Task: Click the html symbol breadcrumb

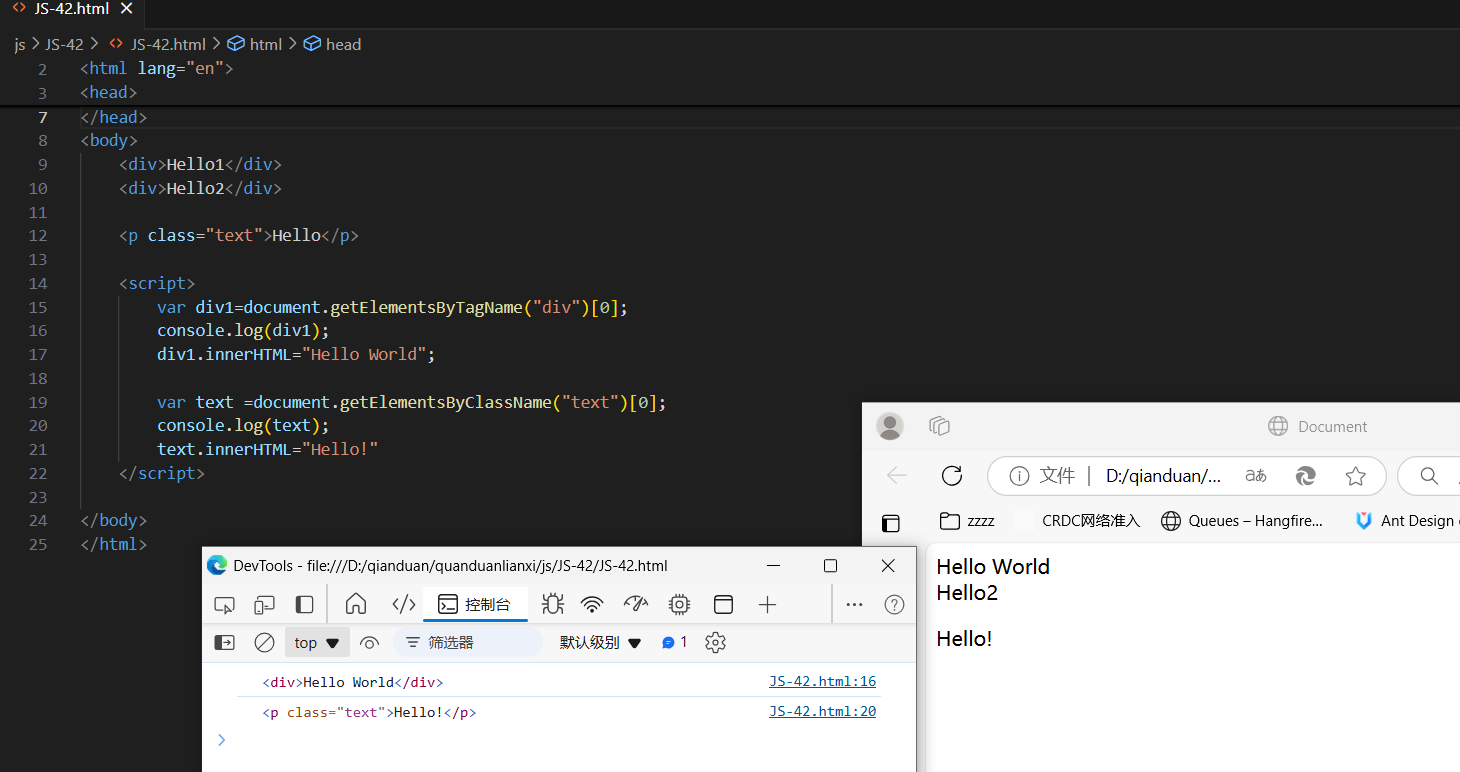Action: point(256,44)
